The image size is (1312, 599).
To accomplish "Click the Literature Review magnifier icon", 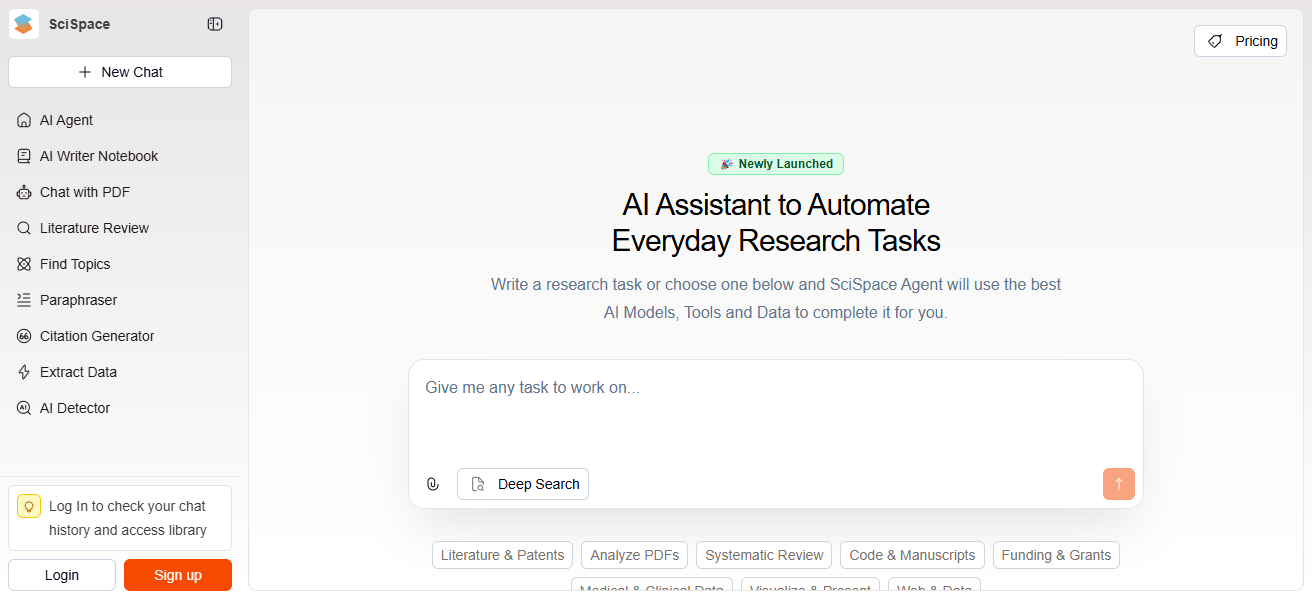I will [x=24, y=228].
